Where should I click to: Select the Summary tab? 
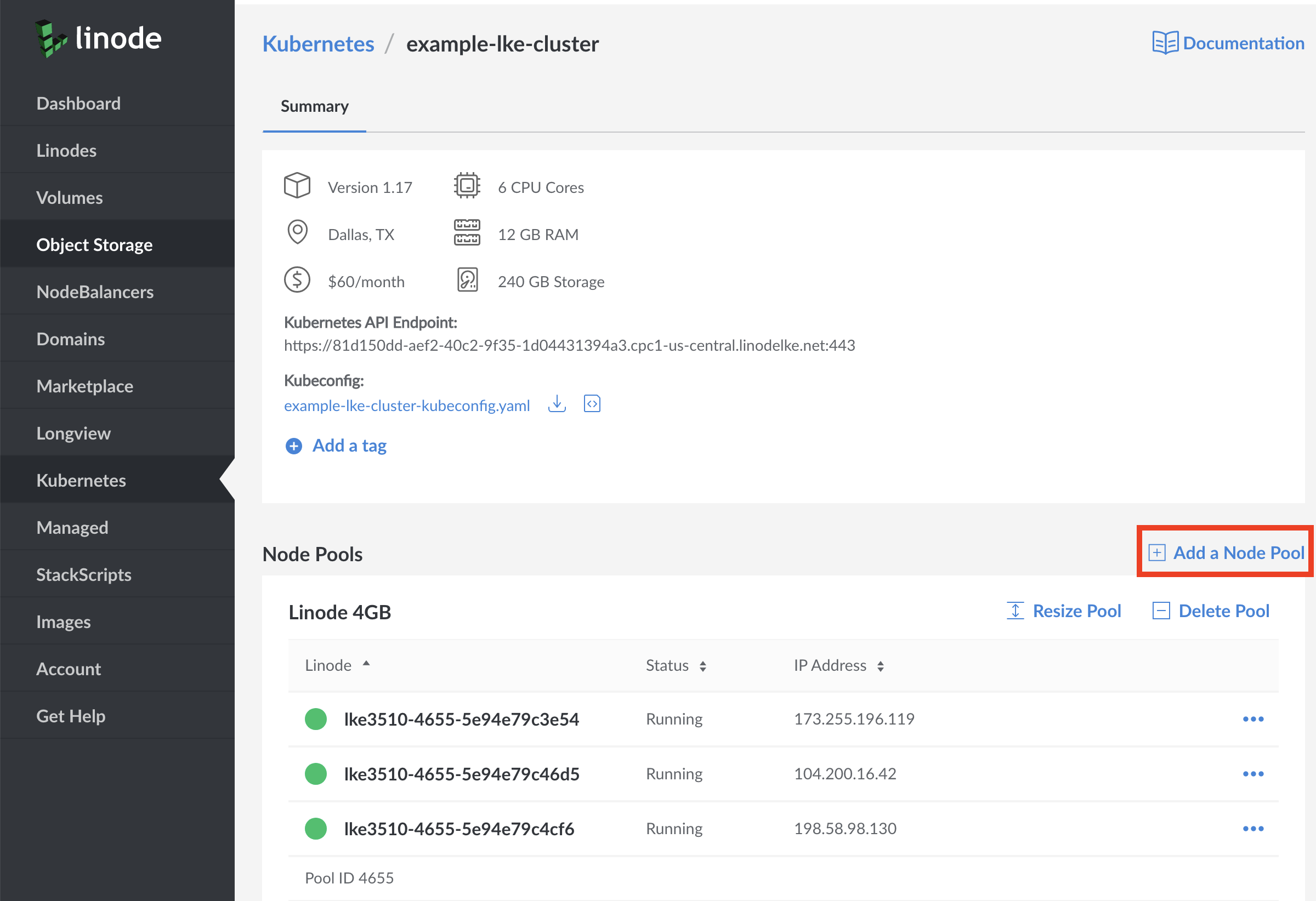coord(314,106)
